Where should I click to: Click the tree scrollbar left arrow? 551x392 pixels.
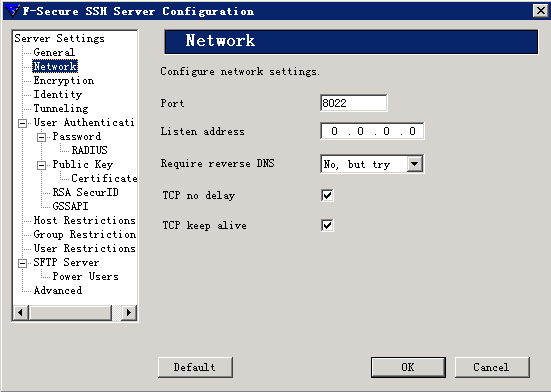(x=21, y=312)
